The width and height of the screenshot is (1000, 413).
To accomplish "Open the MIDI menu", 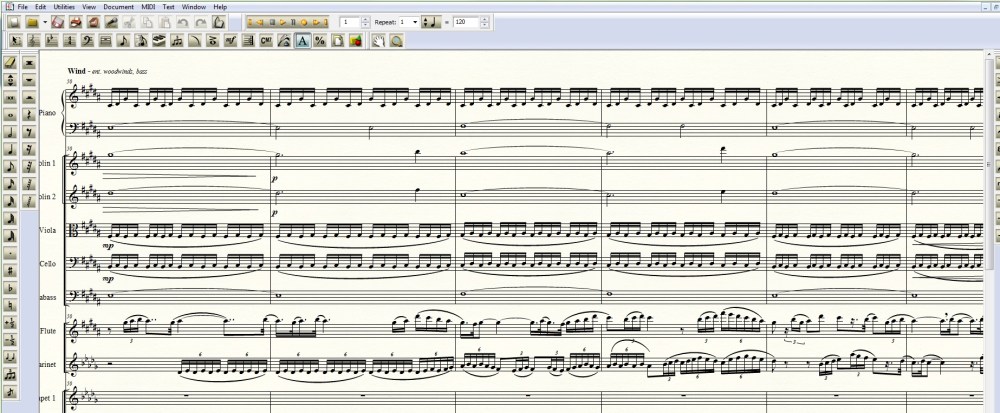I will pyautogui.click(x=148, y=7).
